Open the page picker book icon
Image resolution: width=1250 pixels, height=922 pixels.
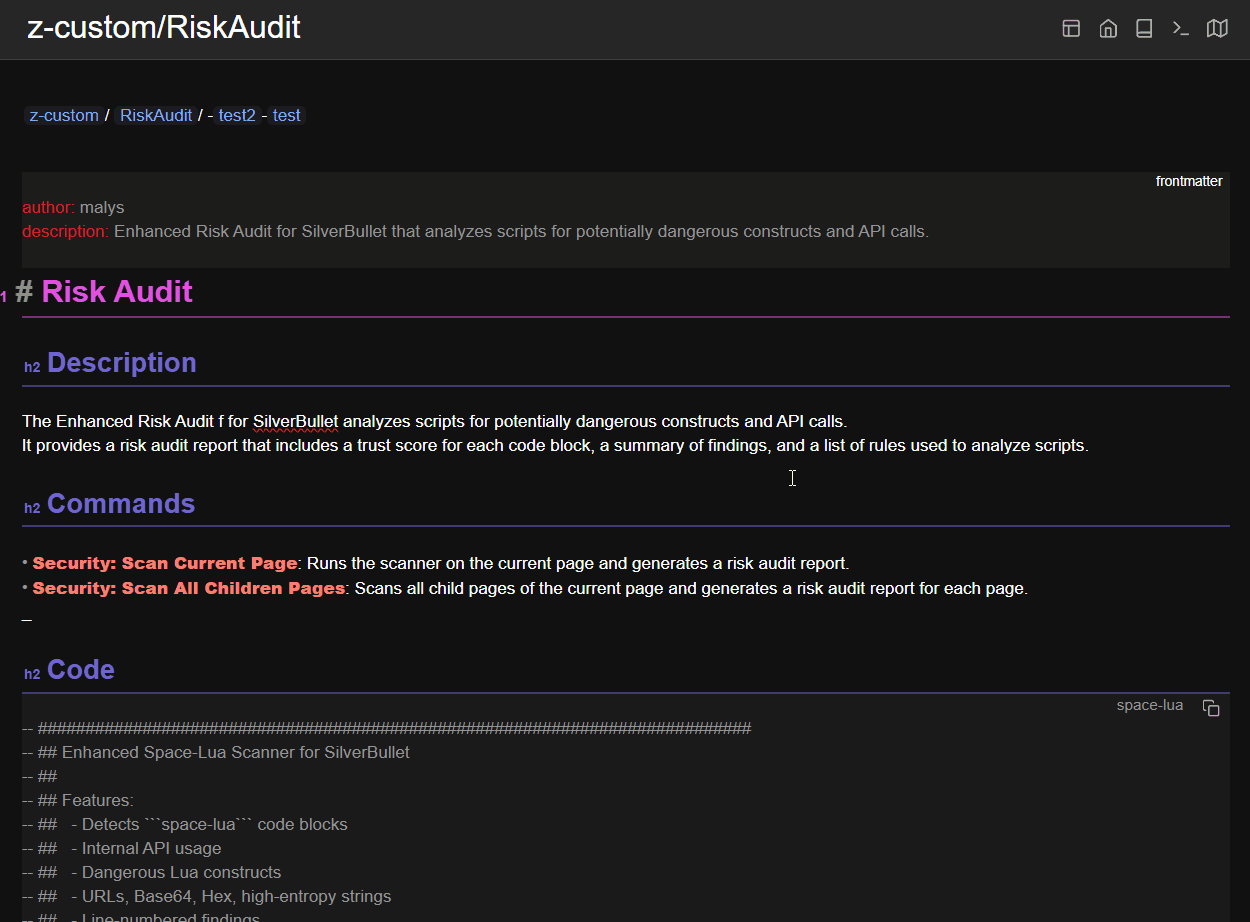pos(1144,29)
